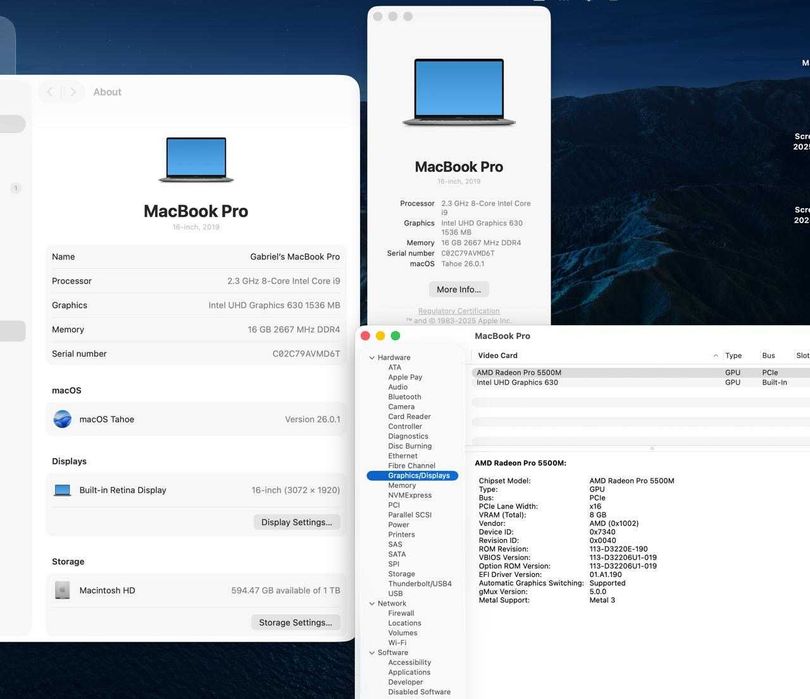The width and height of the screenshot is (810, 699).
Task: Select Firewall under Network
Action: 401,613
